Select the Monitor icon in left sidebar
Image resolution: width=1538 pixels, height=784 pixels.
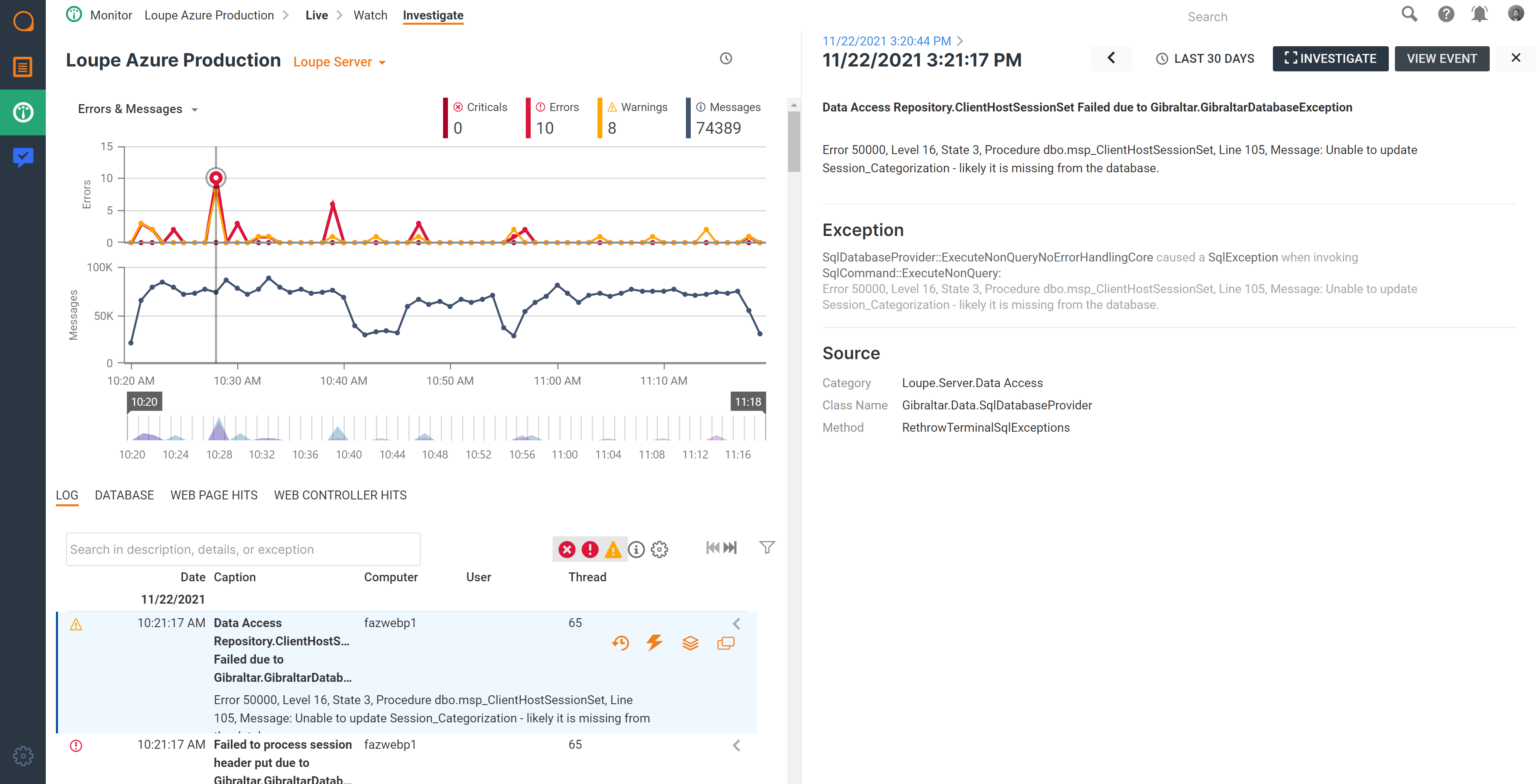(23, 112)
